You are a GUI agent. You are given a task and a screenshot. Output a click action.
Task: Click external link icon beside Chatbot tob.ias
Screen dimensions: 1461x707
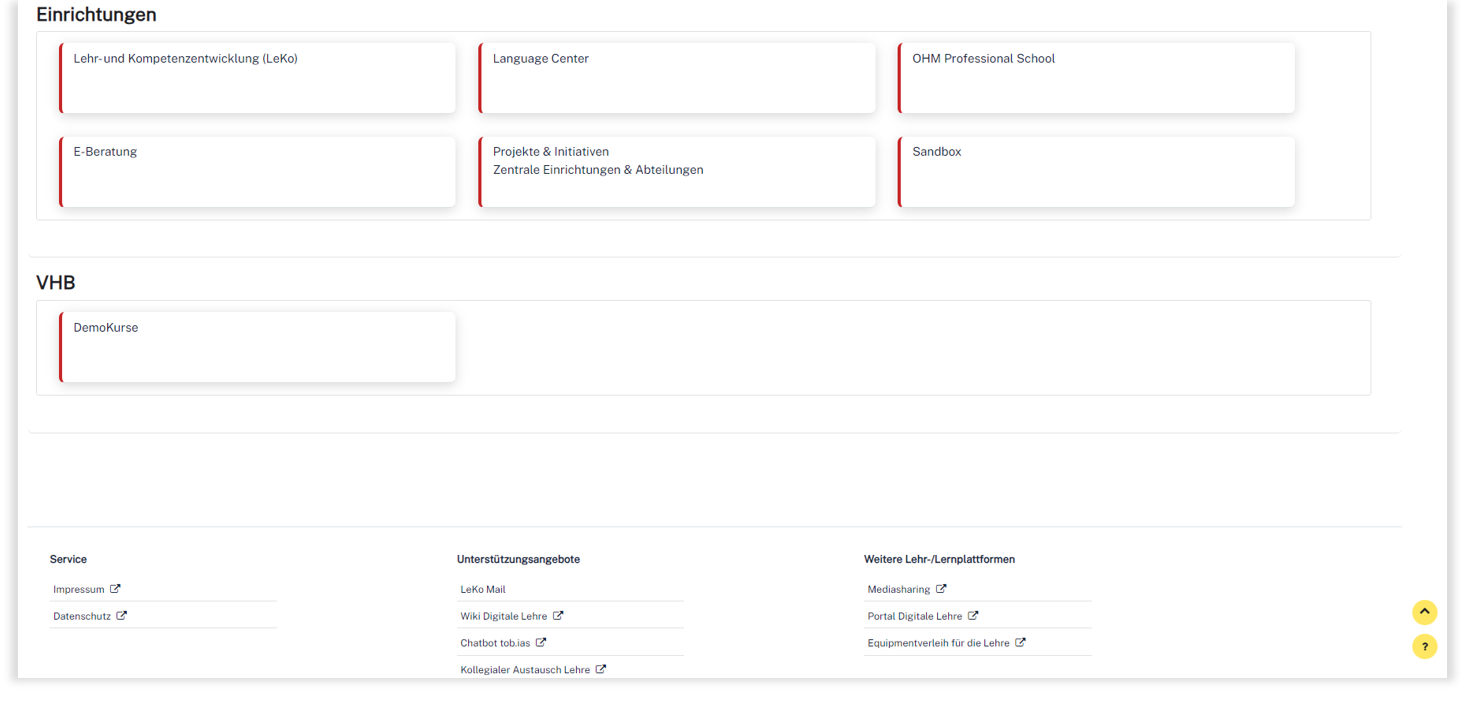click(541, 643)
